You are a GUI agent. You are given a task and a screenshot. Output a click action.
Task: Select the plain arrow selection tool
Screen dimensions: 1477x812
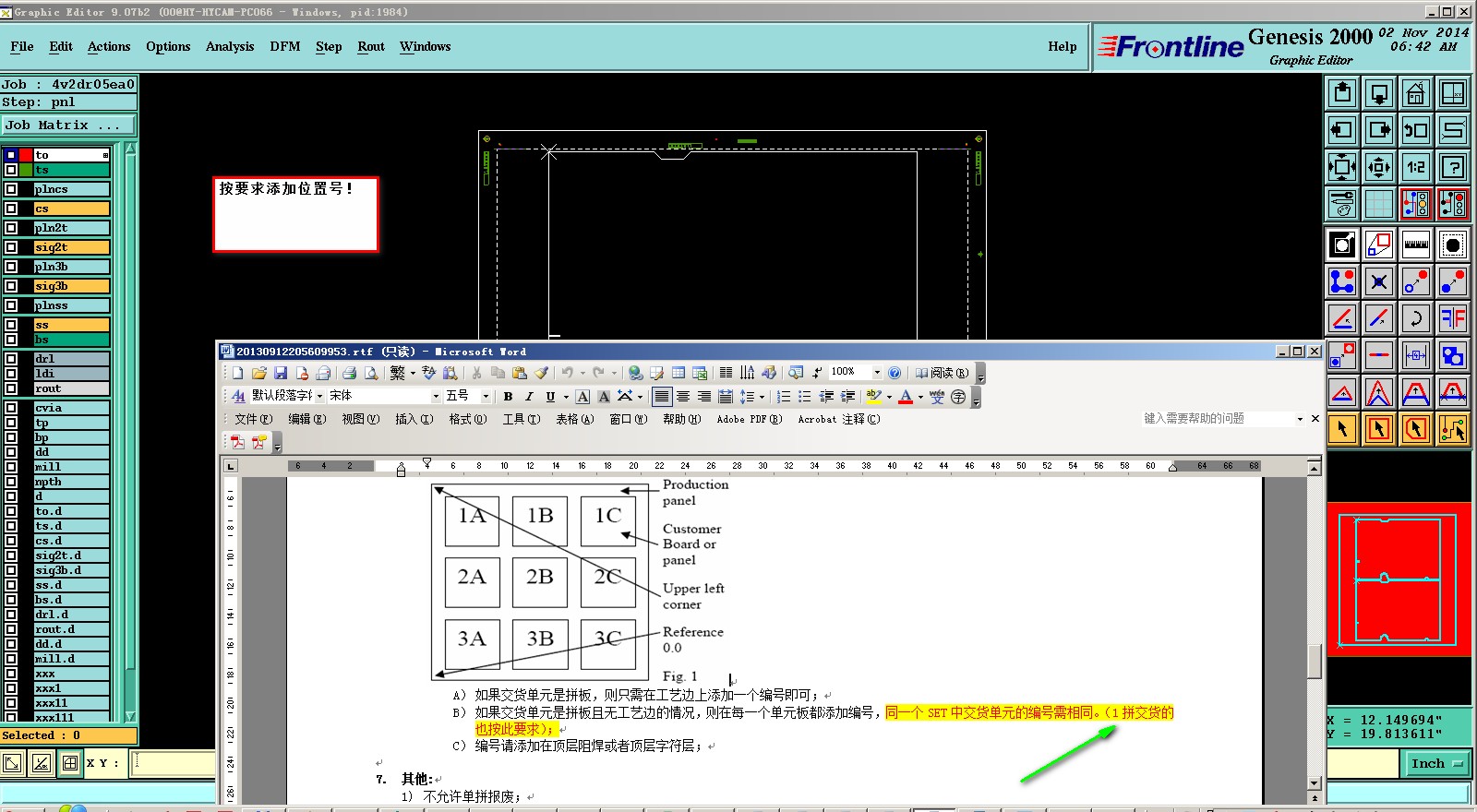(x=1342, y=429)
